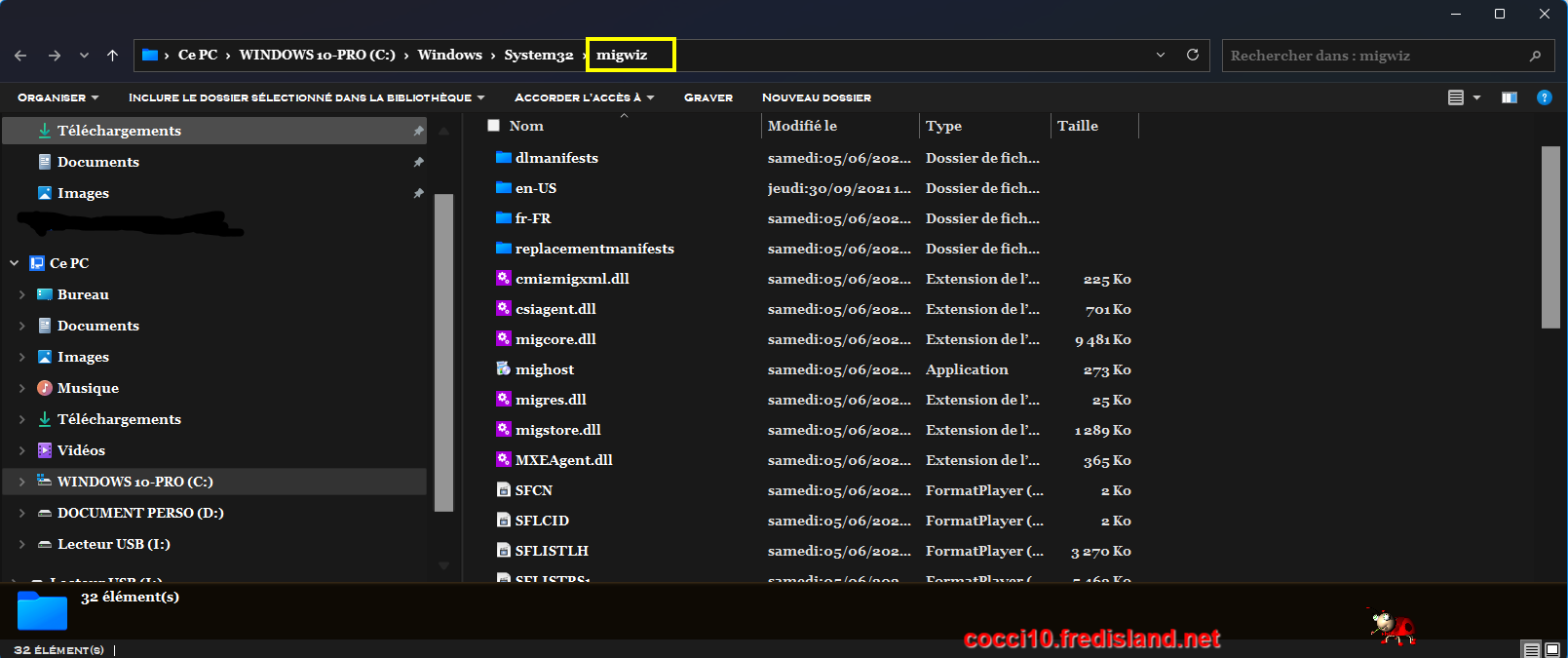
Task: Click the Vidéos folder icon
Action: click(x=44, y=450)
